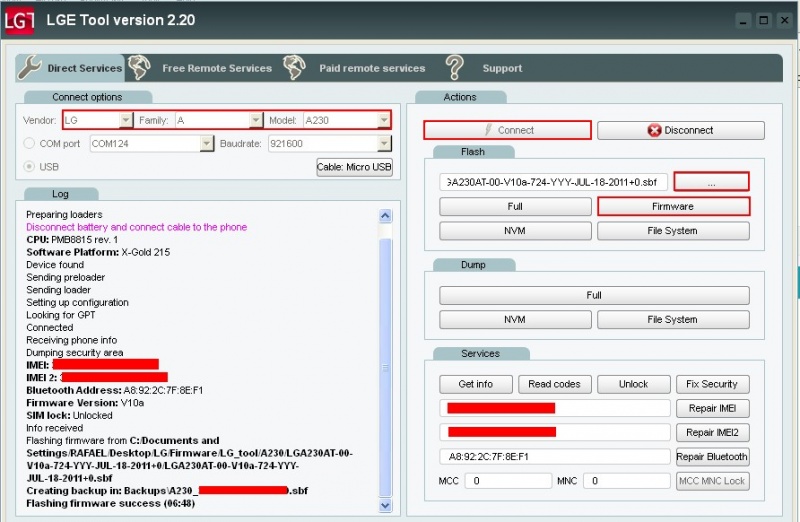Click the Cable: Micro USB button
800x522 pixels.
[355, 167]
